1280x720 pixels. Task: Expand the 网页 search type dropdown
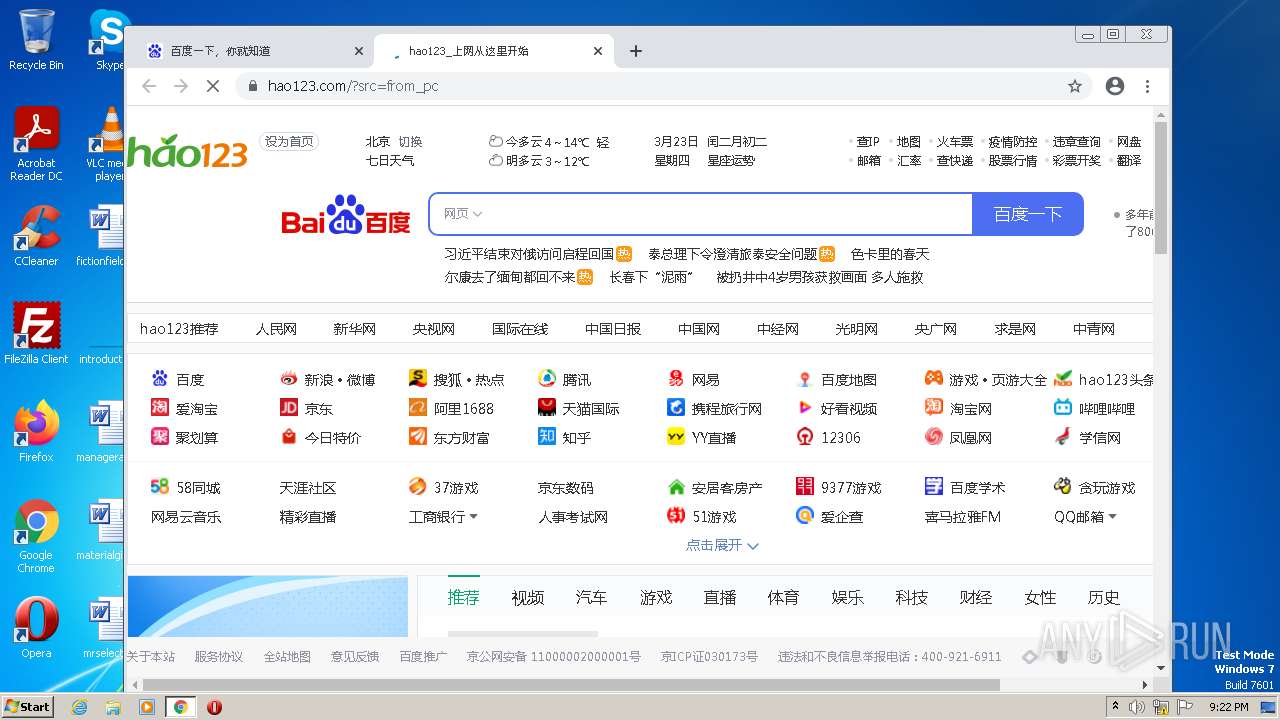click(463, 214)
